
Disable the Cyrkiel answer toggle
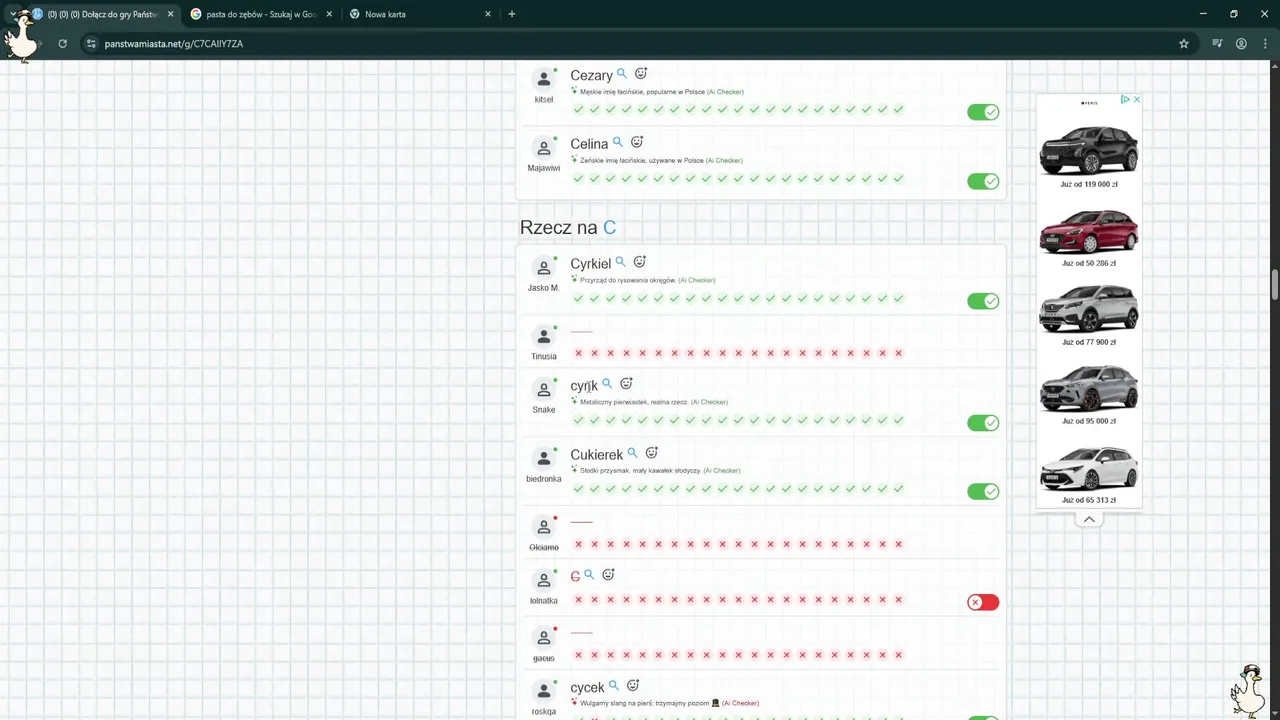pyautogui.click(x=983, y=301)
